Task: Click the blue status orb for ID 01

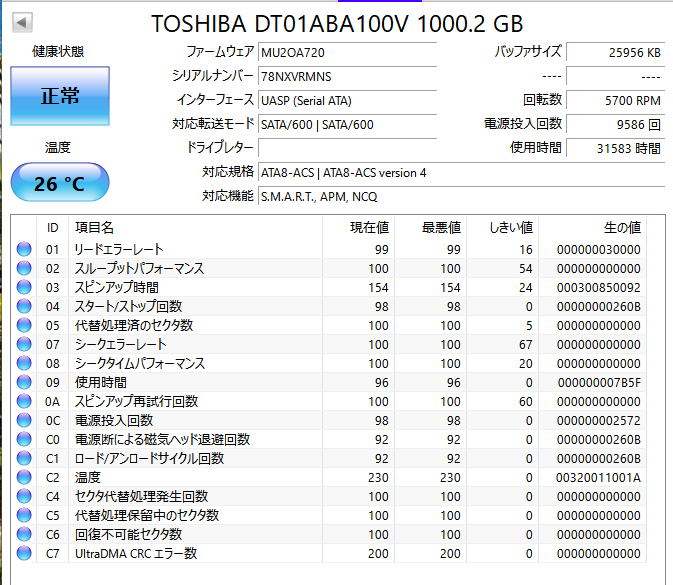Action: (24, 249)
